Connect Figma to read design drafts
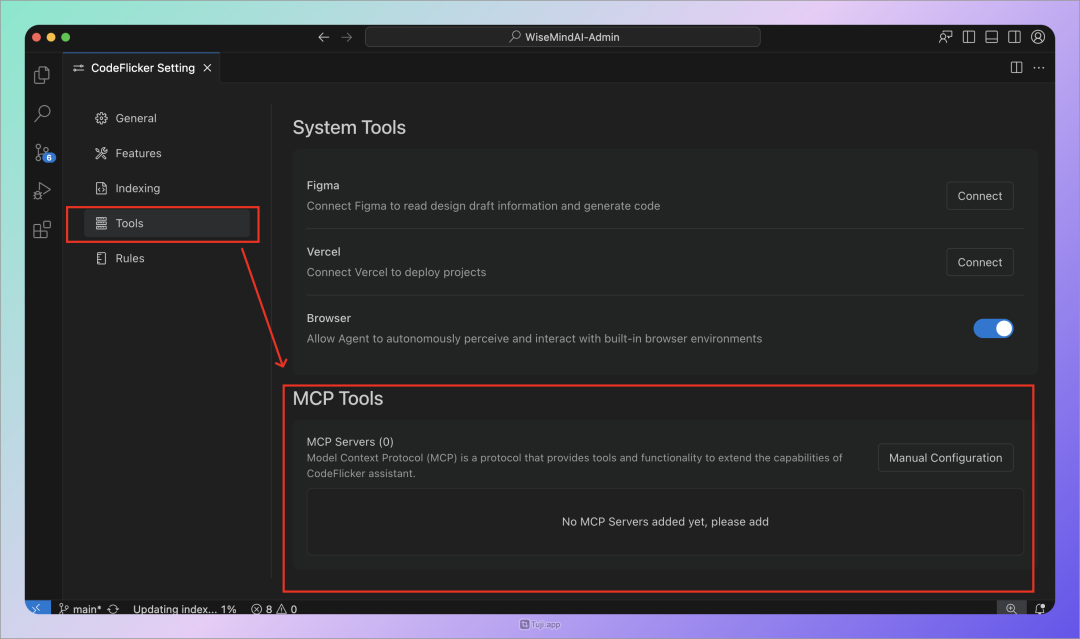 [979, 195]
